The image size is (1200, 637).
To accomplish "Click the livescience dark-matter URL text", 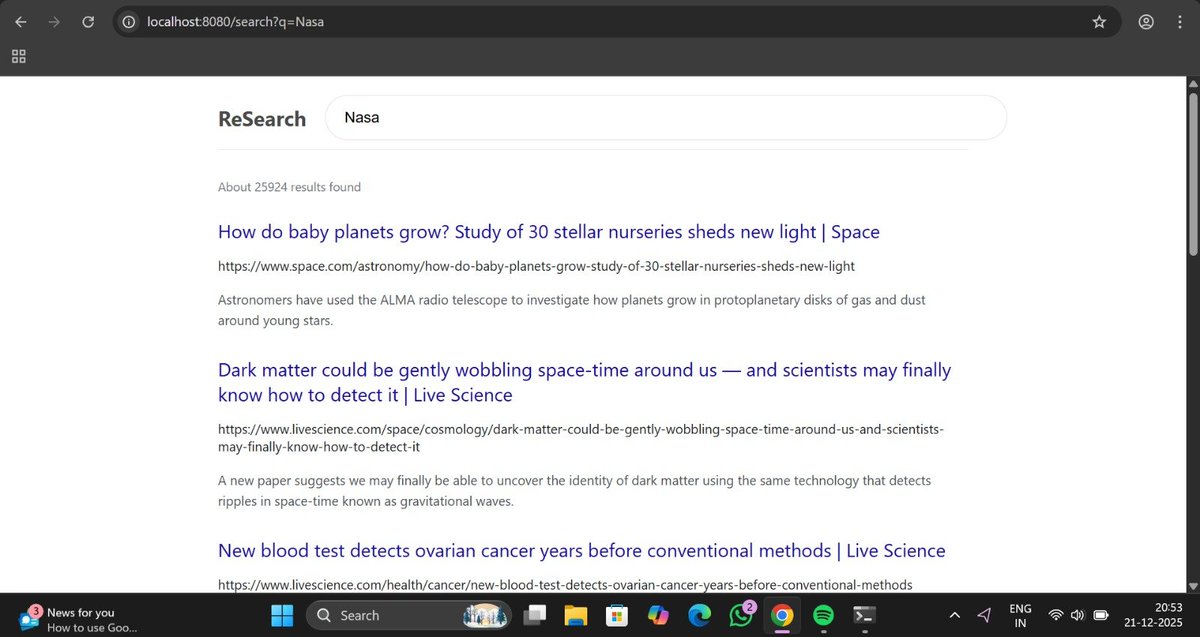I will click(581, 438).
